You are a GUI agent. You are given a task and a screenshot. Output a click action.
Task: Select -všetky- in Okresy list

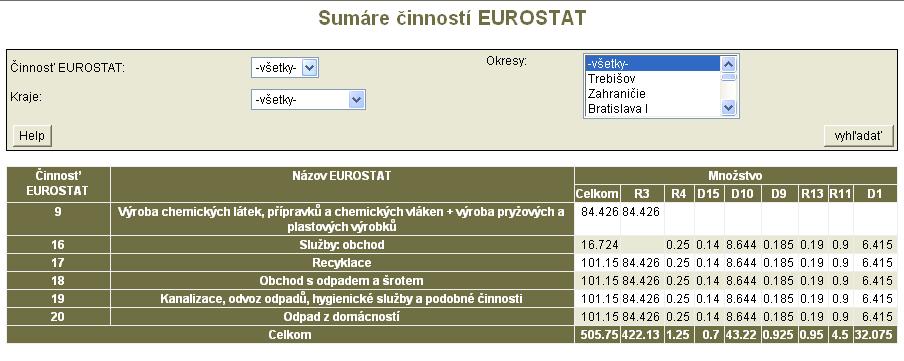tap(653, 63)
